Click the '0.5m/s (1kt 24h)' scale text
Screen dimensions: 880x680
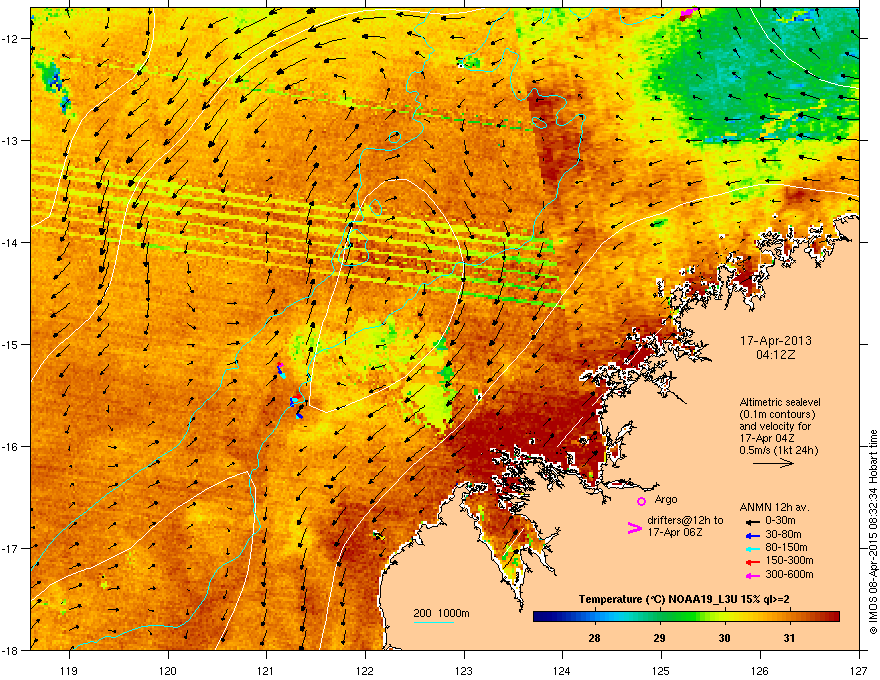779,450
